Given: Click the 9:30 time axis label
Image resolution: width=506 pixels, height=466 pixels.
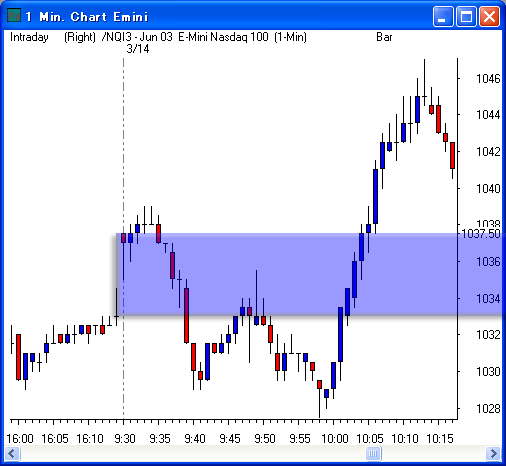Looking at the screenshot, I should 125,439.
